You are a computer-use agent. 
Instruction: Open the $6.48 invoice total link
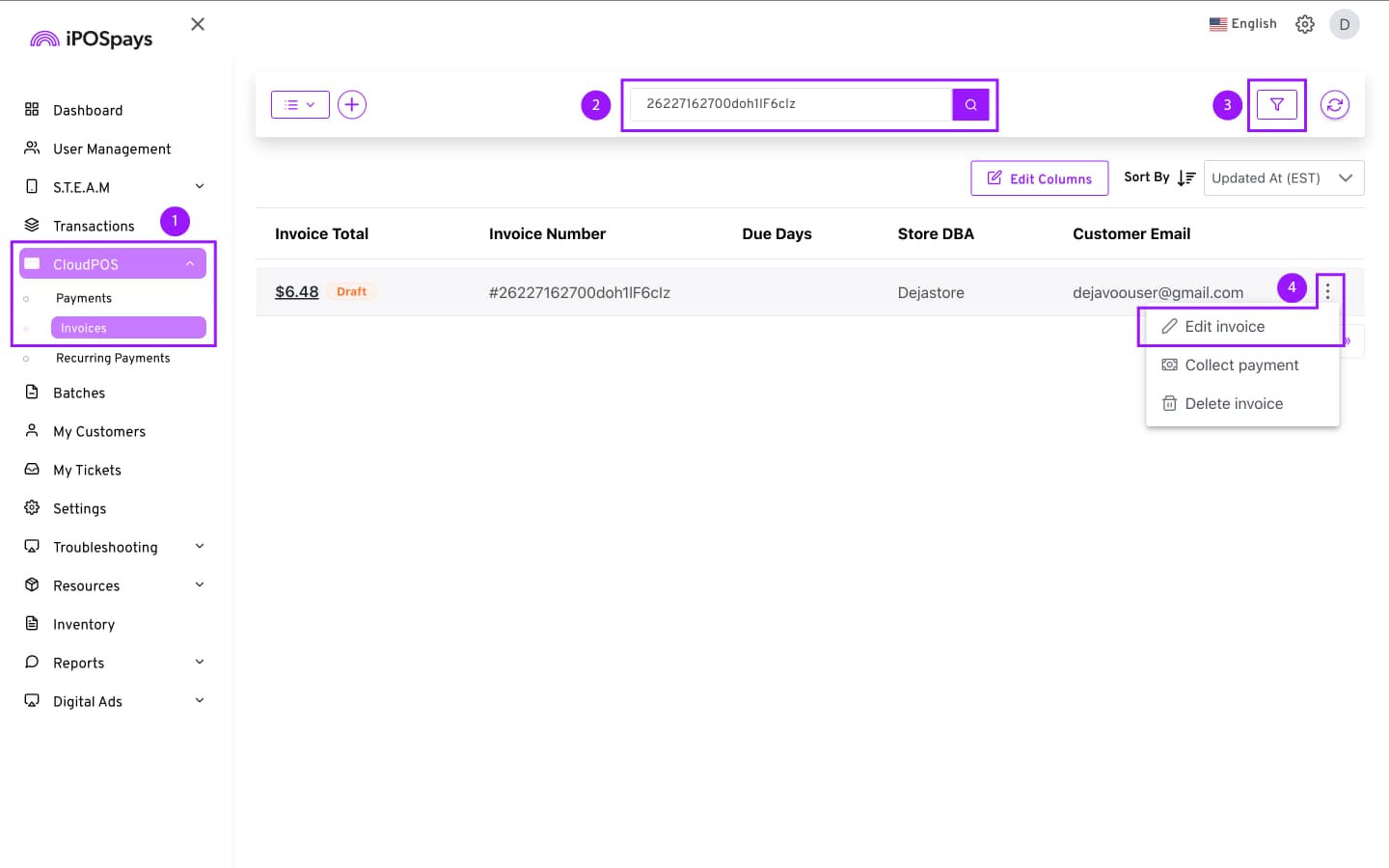click(296, 292)
